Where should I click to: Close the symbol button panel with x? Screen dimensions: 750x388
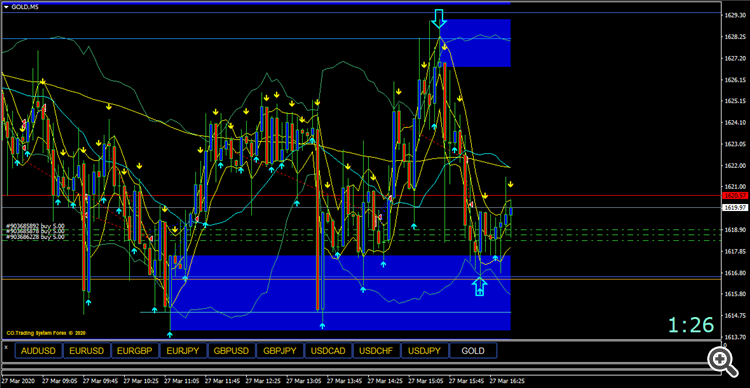6,347
